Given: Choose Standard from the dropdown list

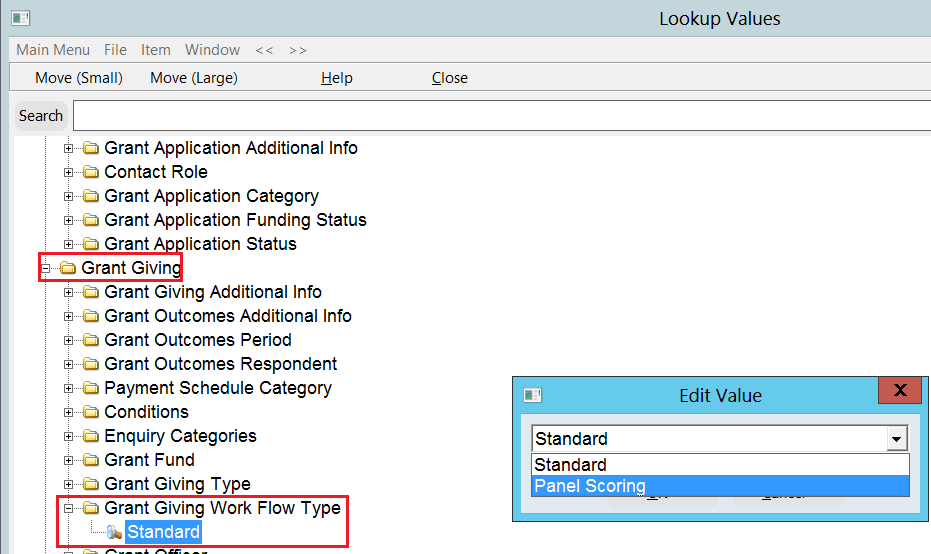Looking at the screenshot, I should [x=720, y=464].
